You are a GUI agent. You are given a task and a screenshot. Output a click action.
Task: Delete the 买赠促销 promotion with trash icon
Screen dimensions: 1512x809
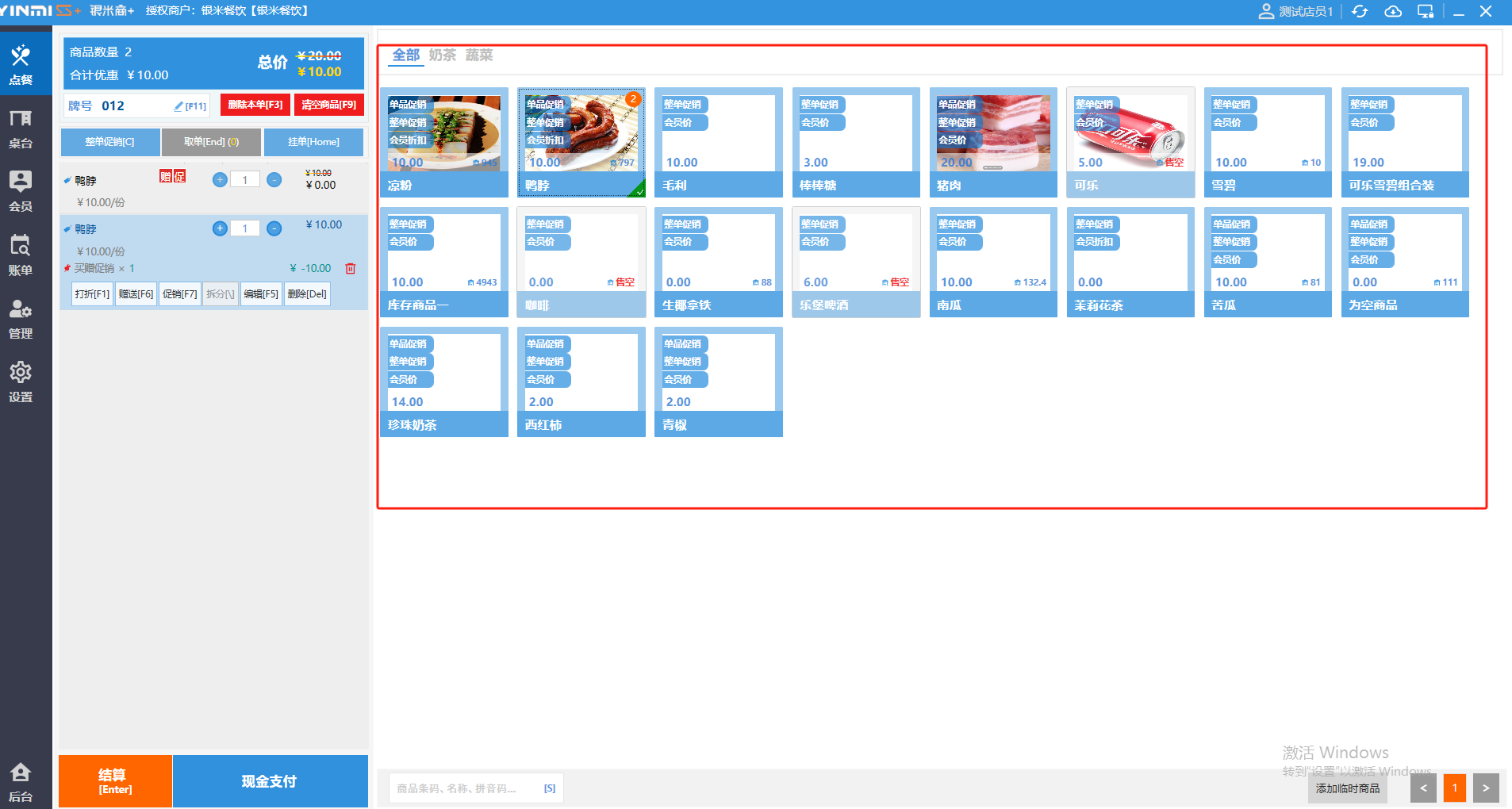pyautogui.click(x=351, y=269)
